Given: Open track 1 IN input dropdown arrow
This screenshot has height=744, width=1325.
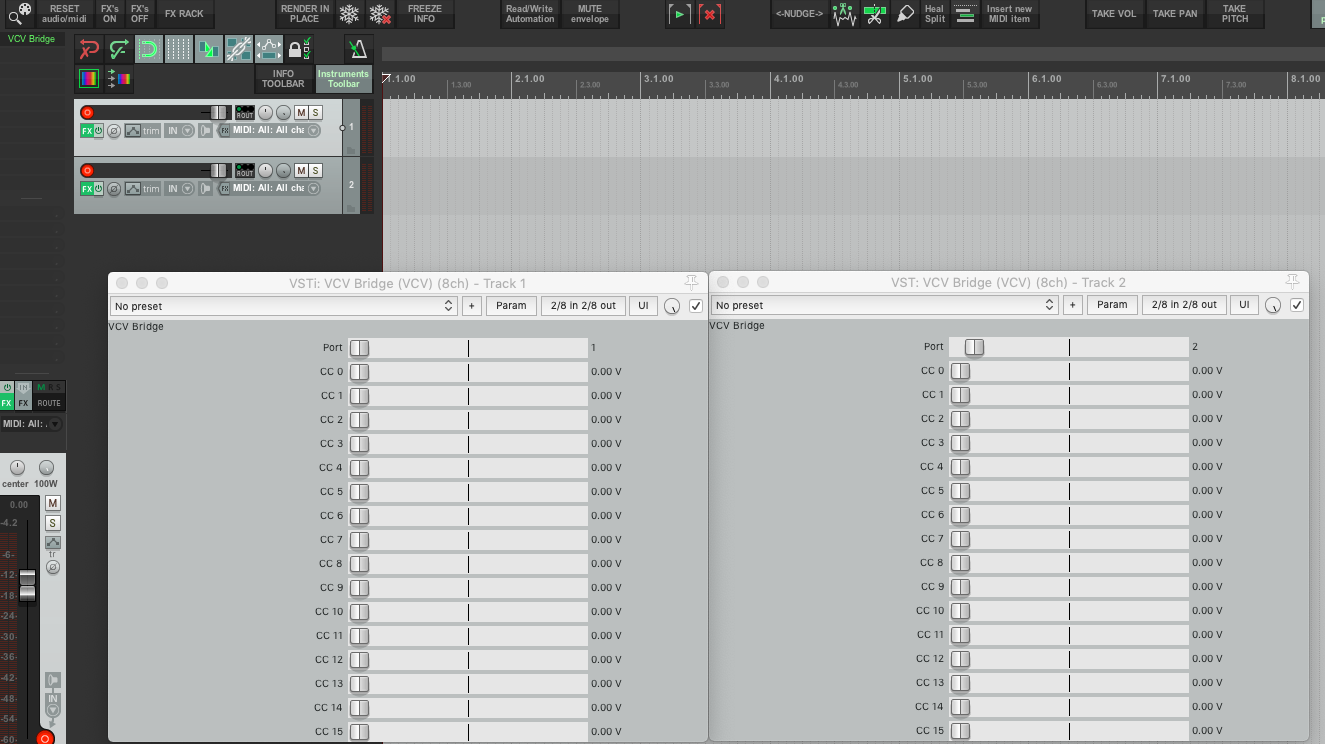Looking at the screenshot, I should pyautogui.click(x=187, y=131).
